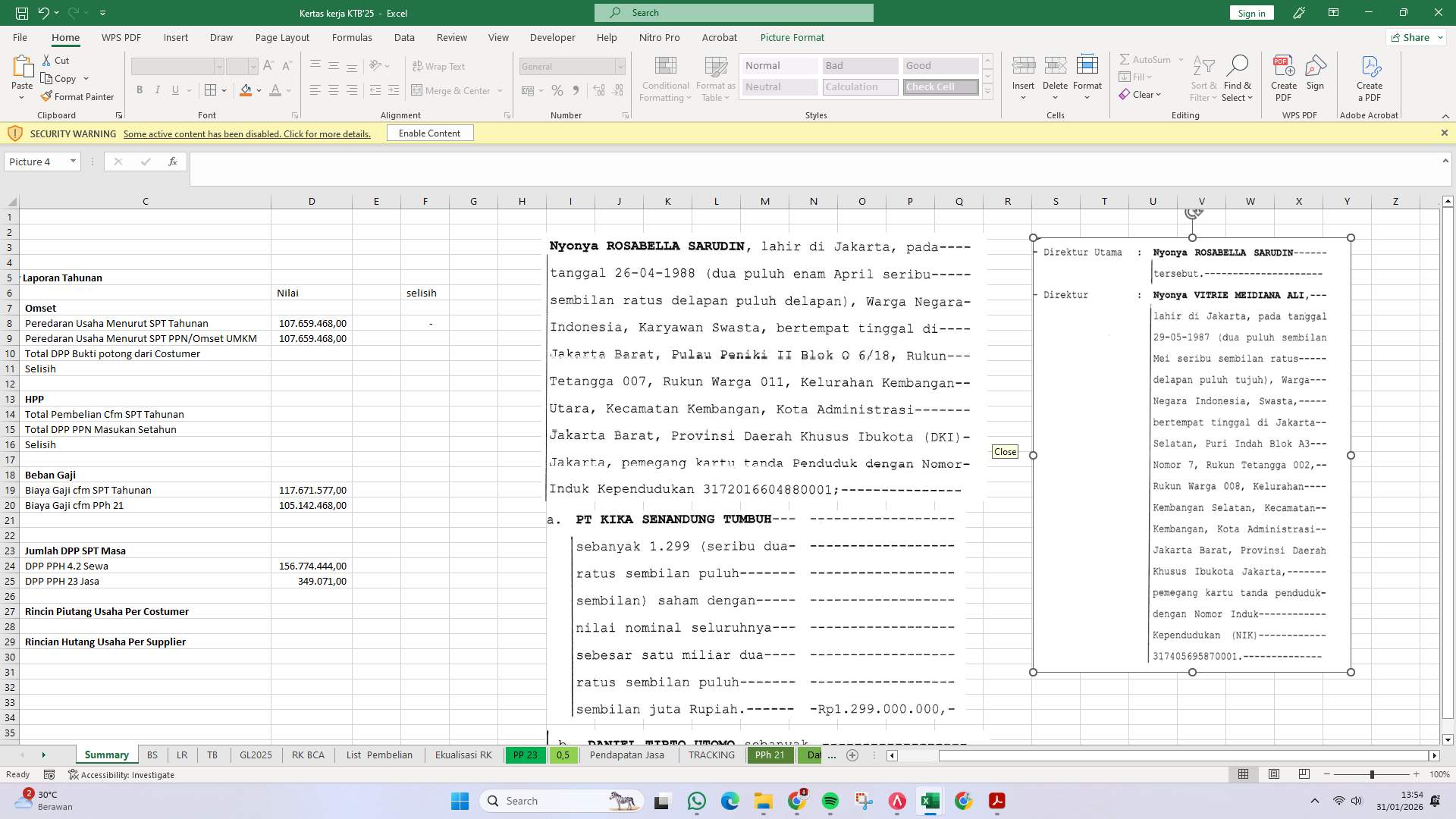The width and height of the screenshot is (1456, 819).
Task: Click the security warning details link
Action: coord(246,133)
